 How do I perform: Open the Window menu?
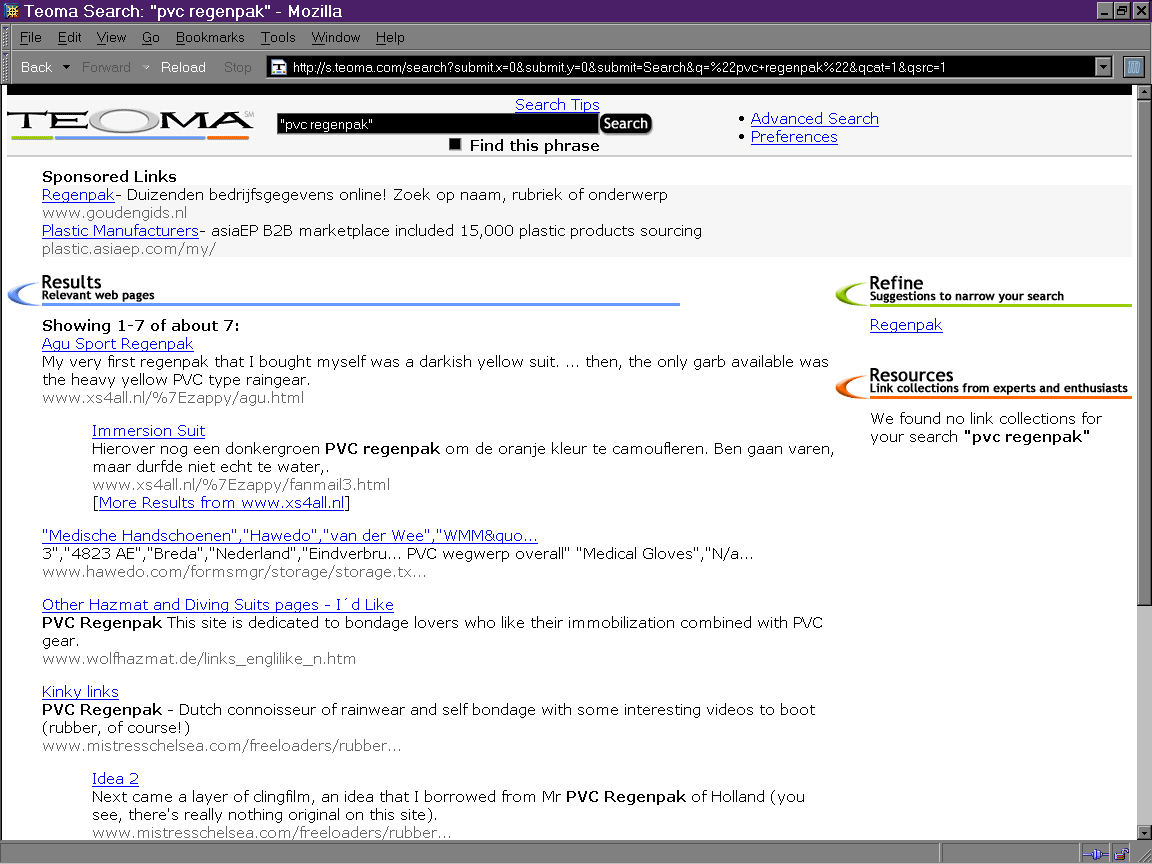(336, 37)
